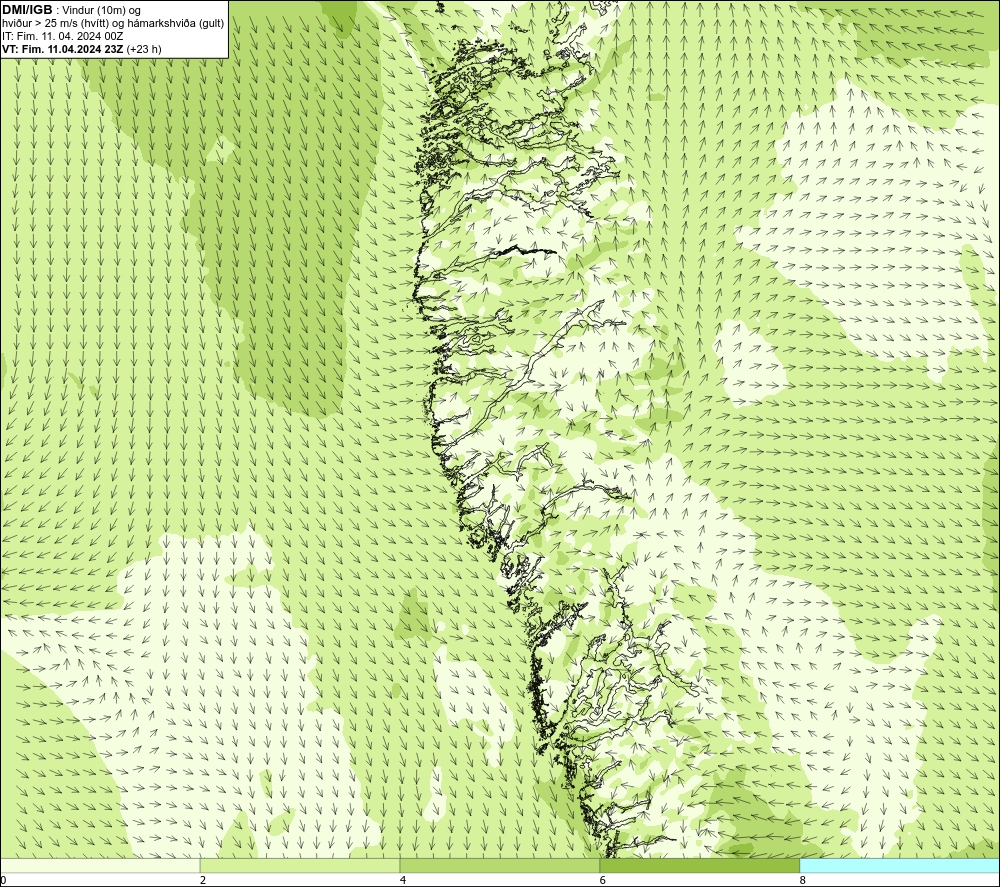Click the DMI/IGB title text
The height and width of the screenshot is (887, 1000).
[x=27, y=10]
